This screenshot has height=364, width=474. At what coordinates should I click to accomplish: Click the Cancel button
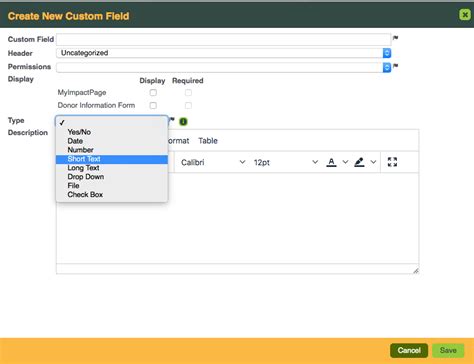(x=409, y=350)
